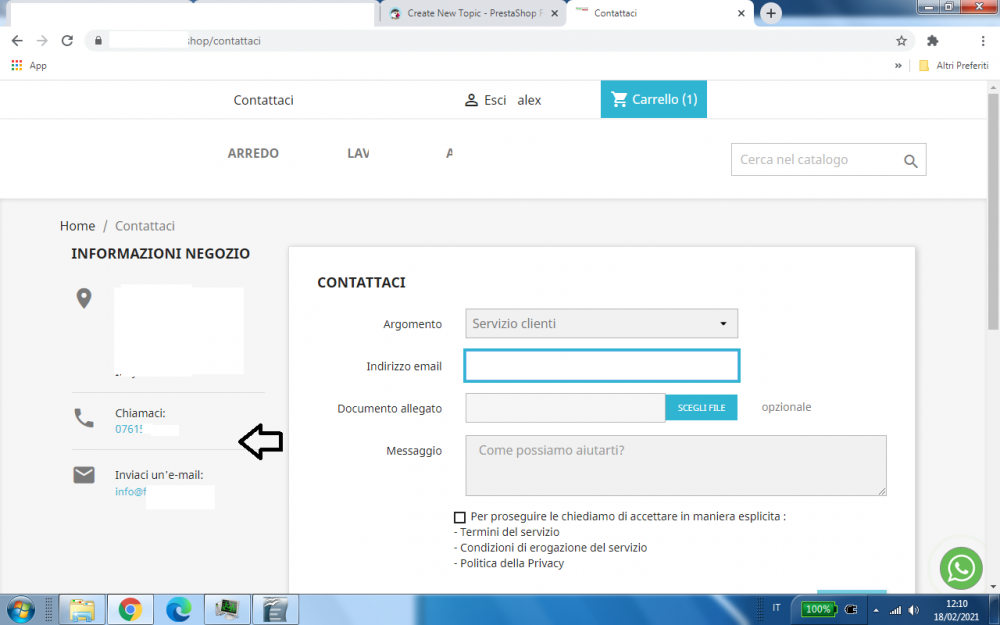Open the App grid shortcut in bookmarks bar
Screen dimensions: 1000x625
tap(29, 66)
